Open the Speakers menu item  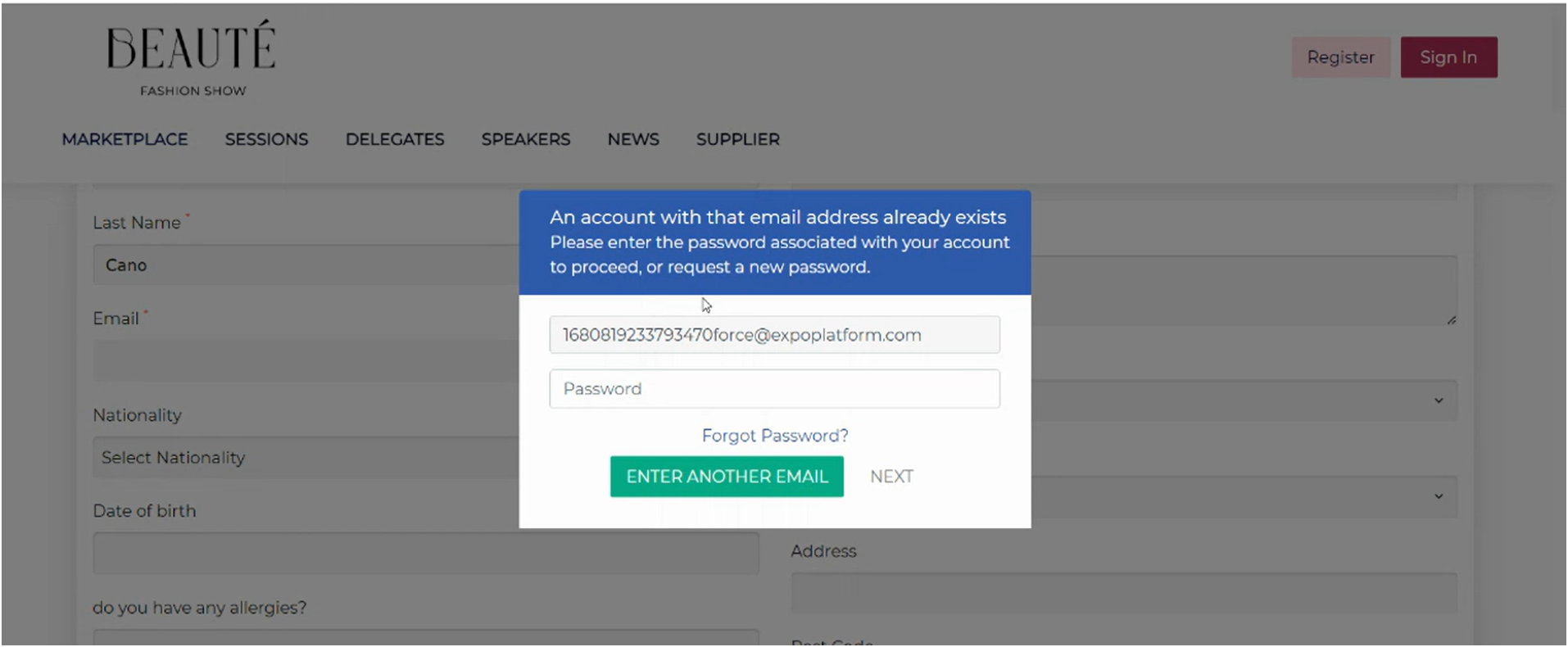(x=526, y=139)
